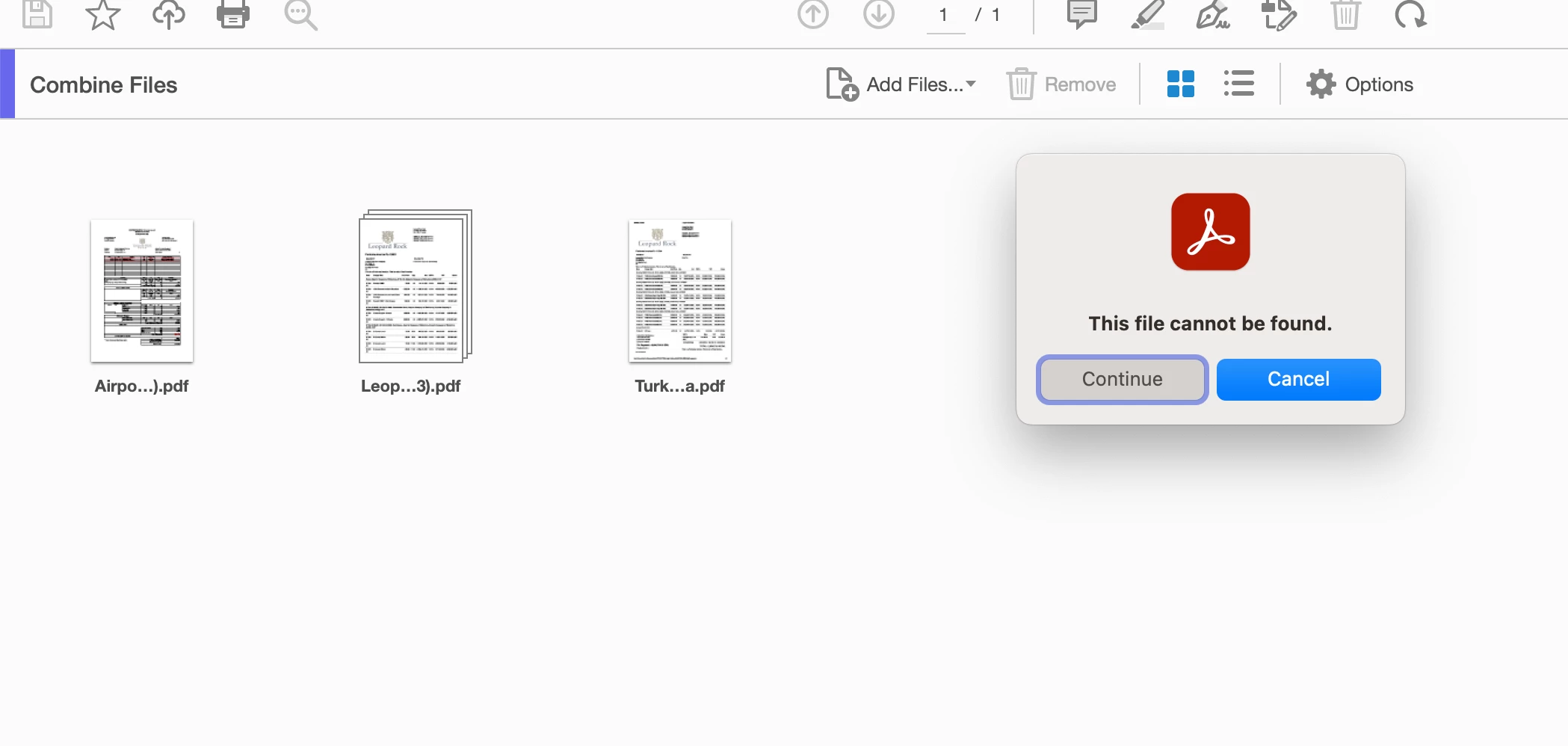This screenshot has width=1568, height=746.
Task: Open the edit/stamp tool icon
Action: pos(1279,15)
